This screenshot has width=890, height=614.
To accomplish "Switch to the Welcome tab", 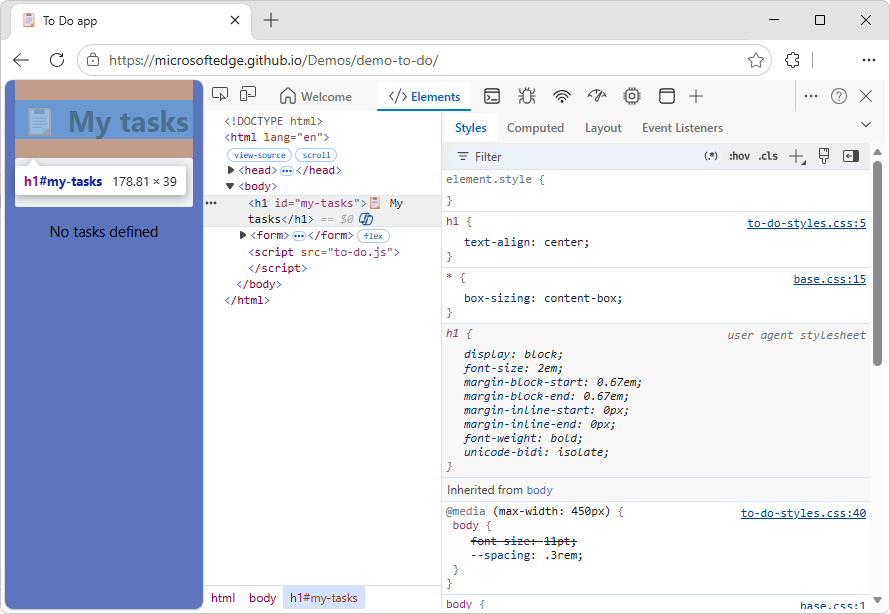I will 316,96.
